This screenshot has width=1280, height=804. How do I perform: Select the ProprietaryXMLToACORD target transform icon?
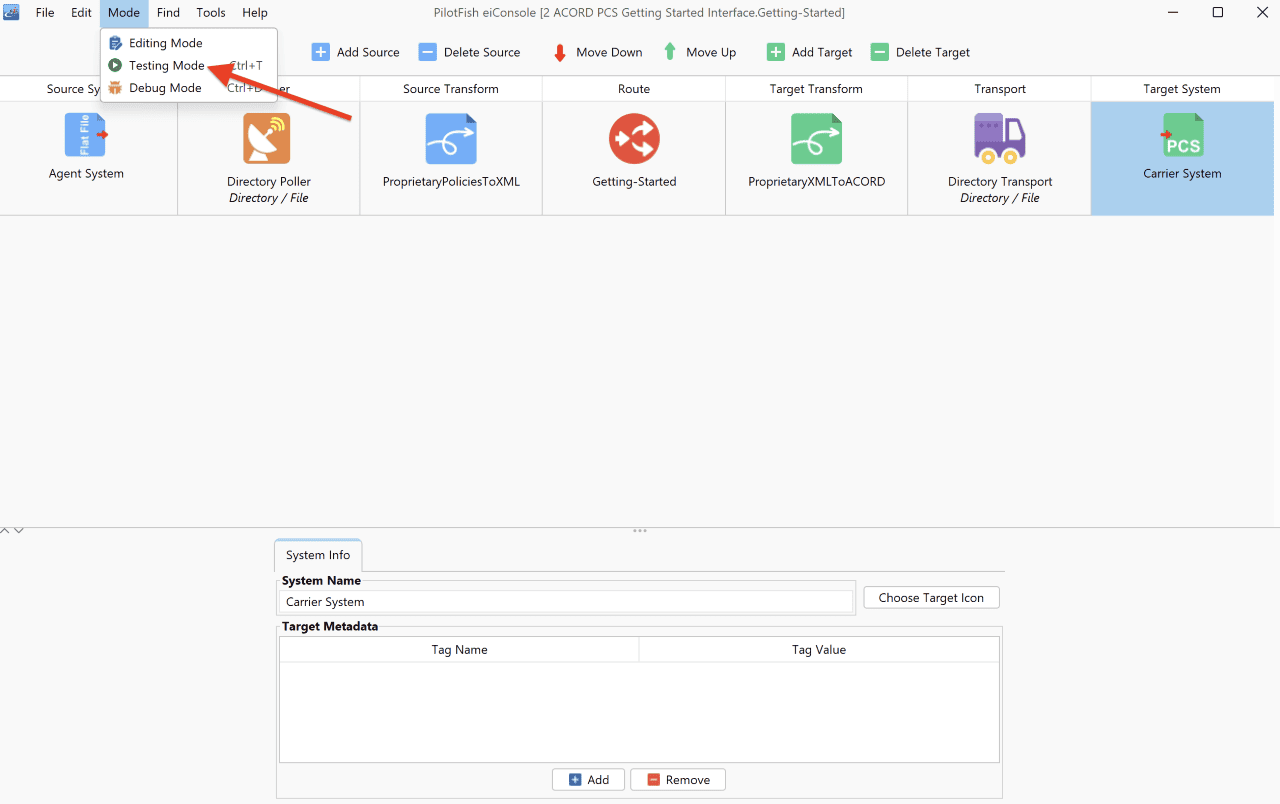pyautogui.click(x=816, y=139)
